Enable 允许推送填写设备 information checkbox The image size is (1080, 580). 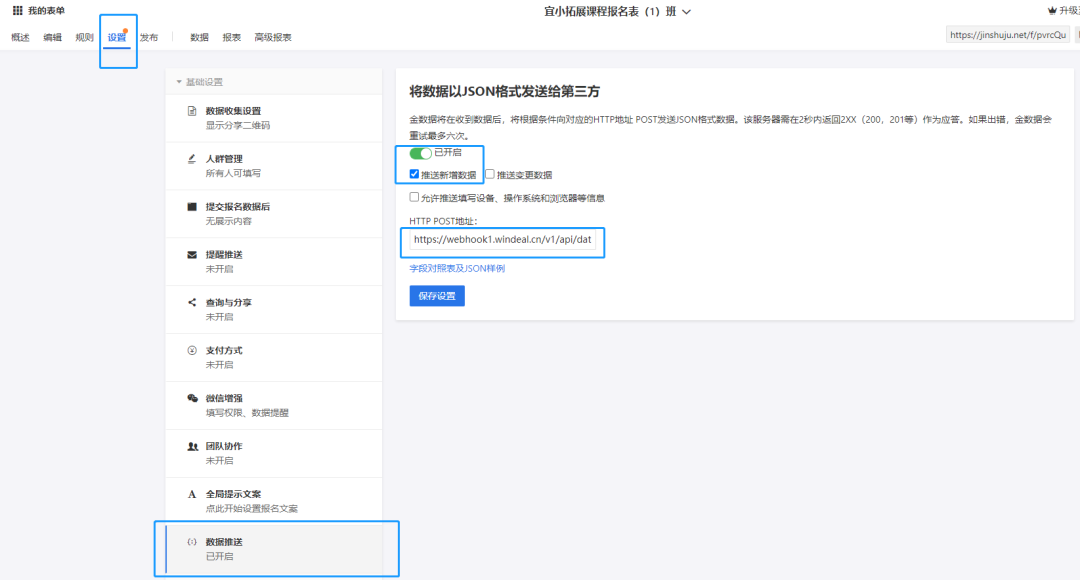tap(414, 197)
